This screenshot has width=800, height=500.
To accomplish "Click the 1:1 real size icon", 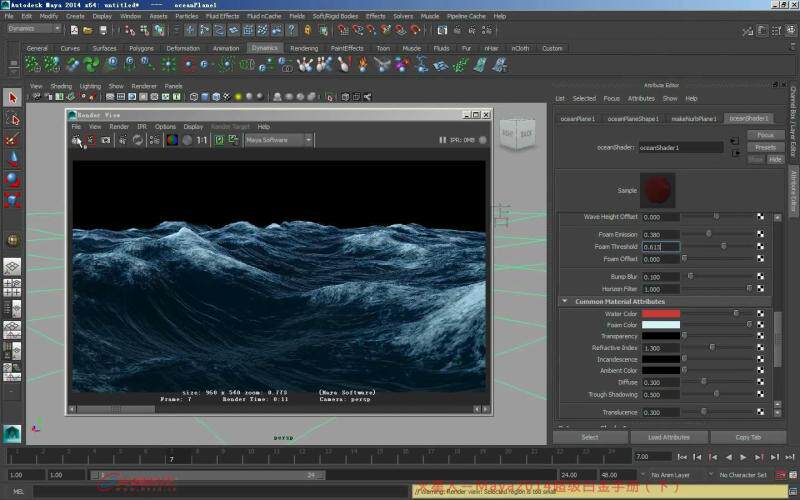I will [x=202, y=141].
